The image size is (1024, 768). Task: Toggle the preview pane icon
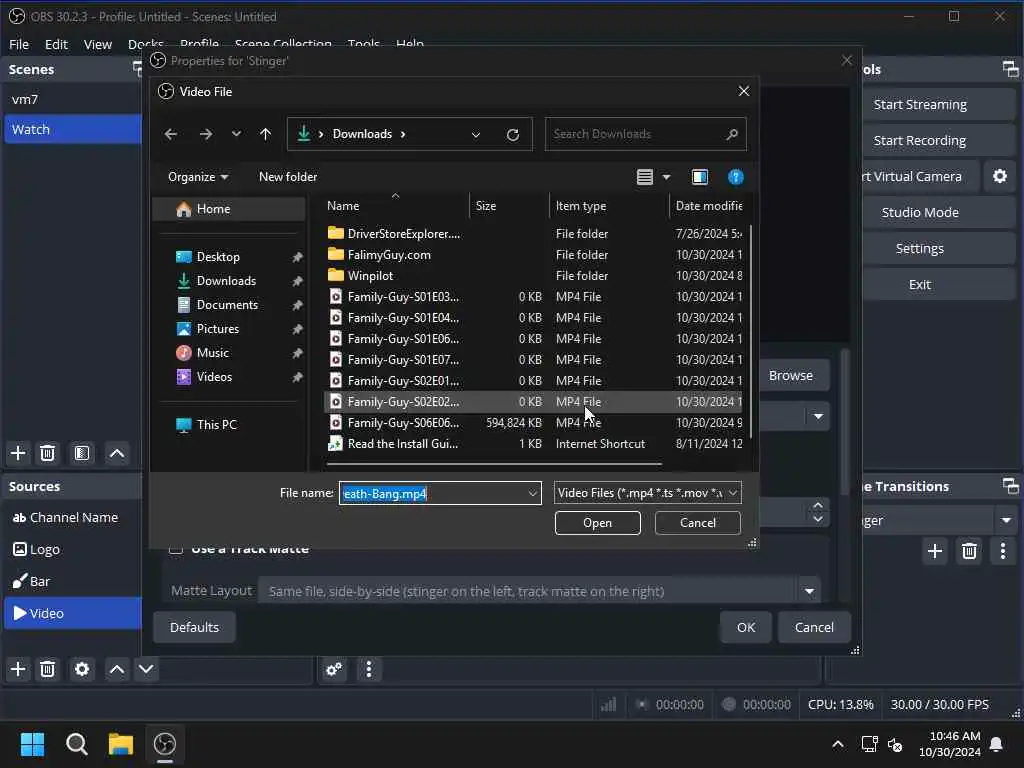[x=699, y=177]
